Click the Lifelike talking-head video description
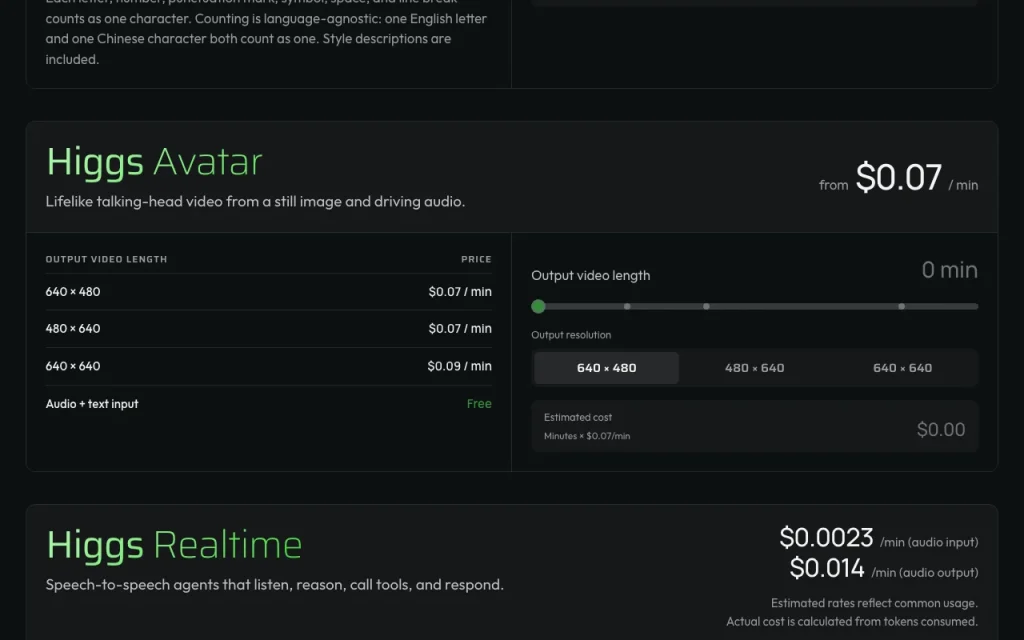Viewport: 1024px width, 640px height. click(x=255, y=201)
